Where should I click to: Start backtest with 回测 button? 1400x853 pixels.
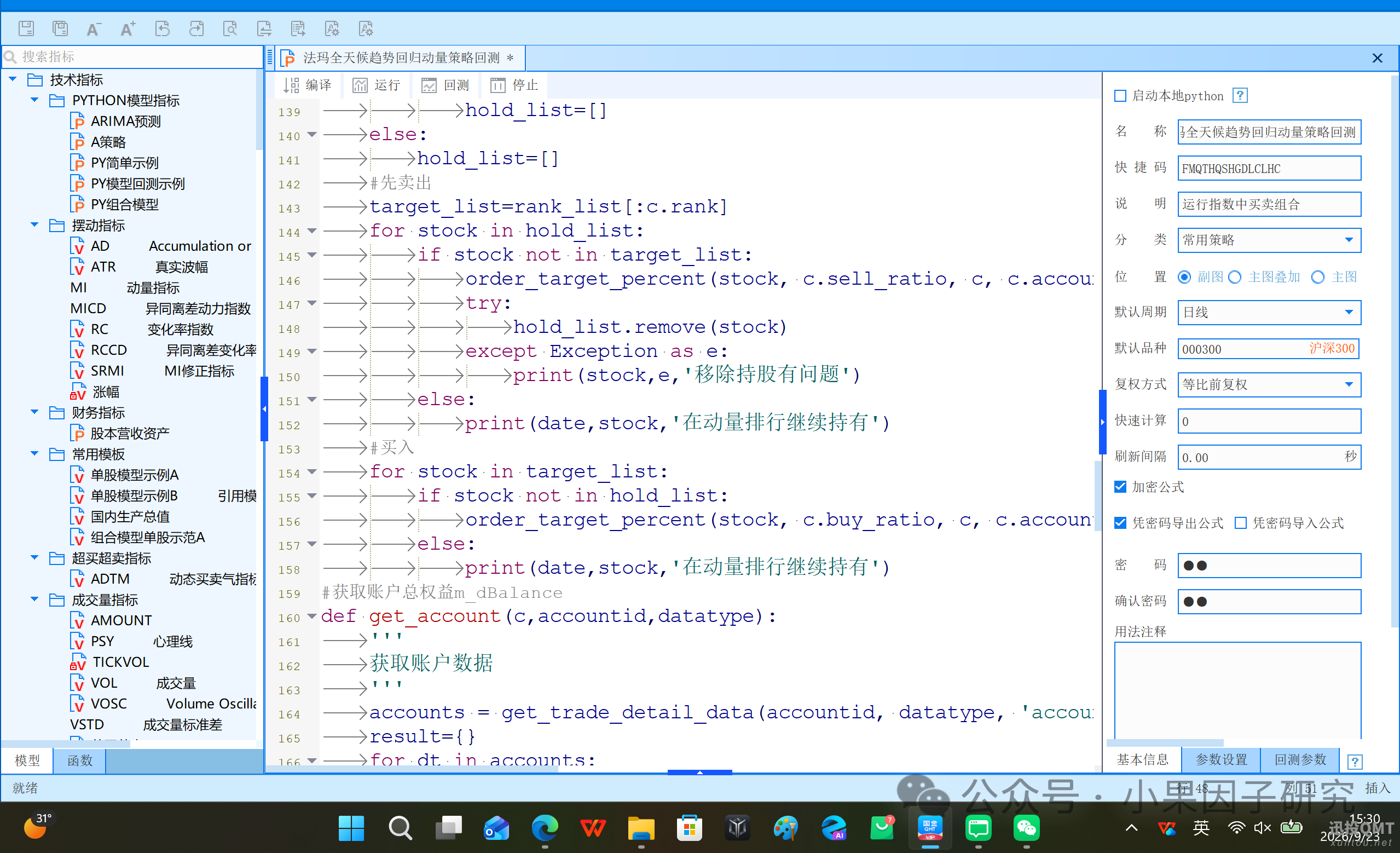click(x=446, y=85)
